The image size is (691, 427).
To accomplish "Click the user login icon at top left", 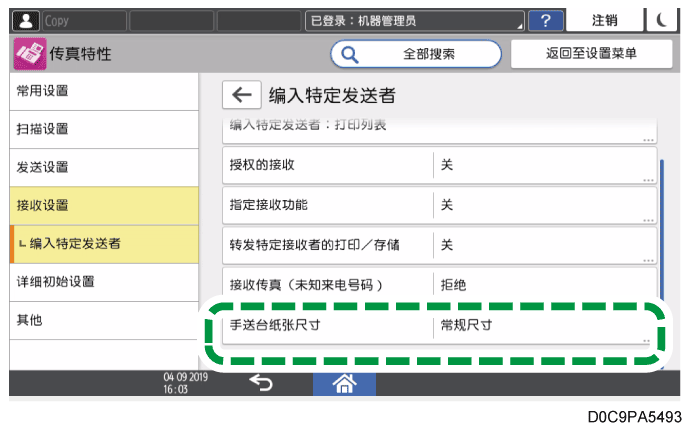I will (26, 19).
